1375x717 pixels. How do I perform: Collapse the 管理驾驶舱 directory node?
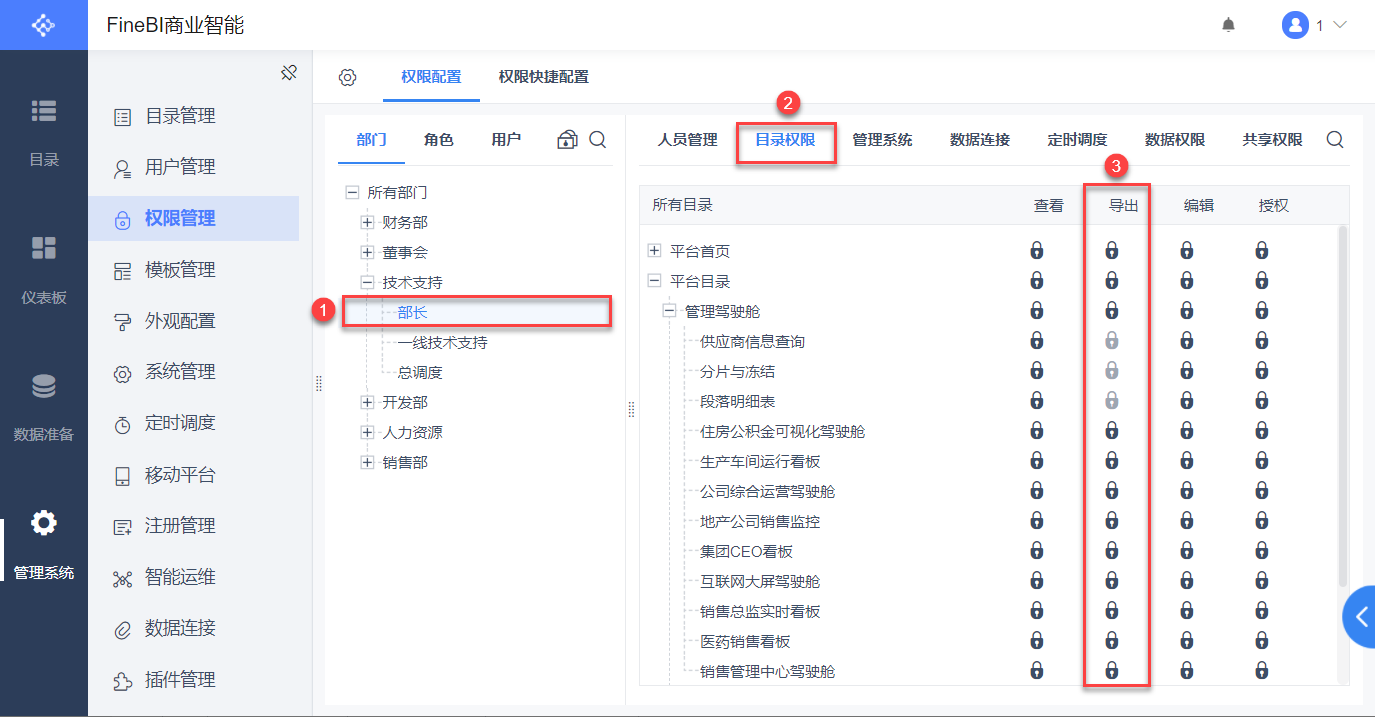click(670, 311)
